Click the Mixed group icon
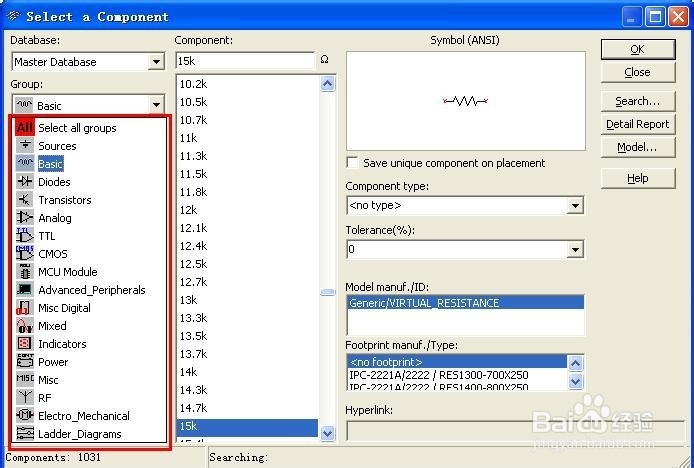Viewport: 694px width, 468px height. tap(25, 326)
